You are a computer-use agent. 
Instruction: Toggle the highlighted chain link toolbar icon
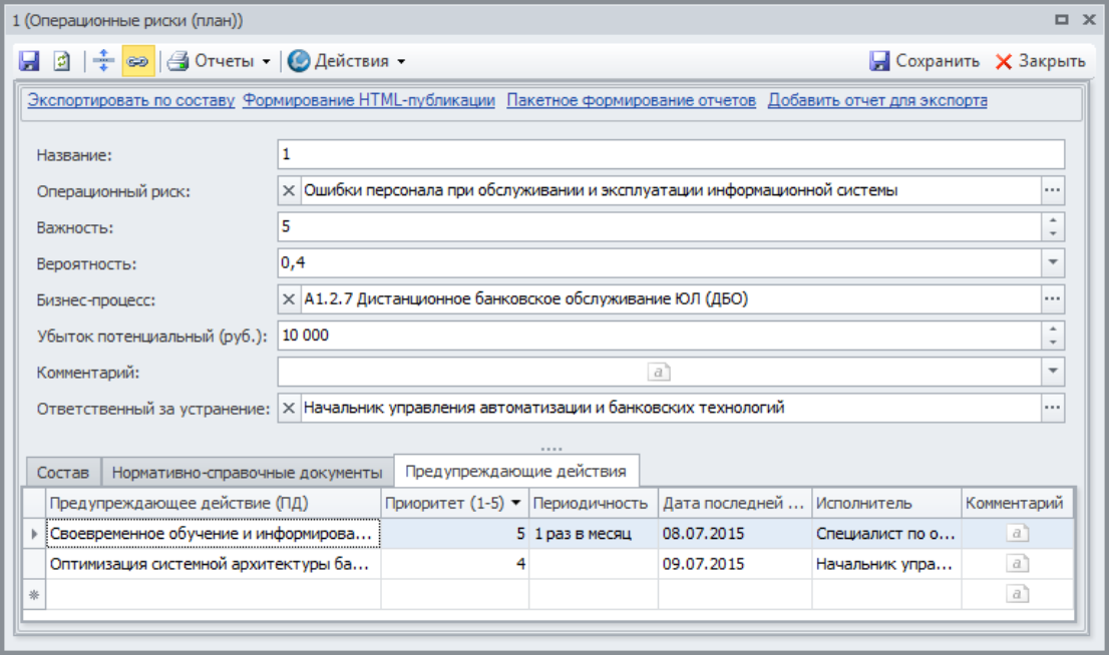[137, 61]
